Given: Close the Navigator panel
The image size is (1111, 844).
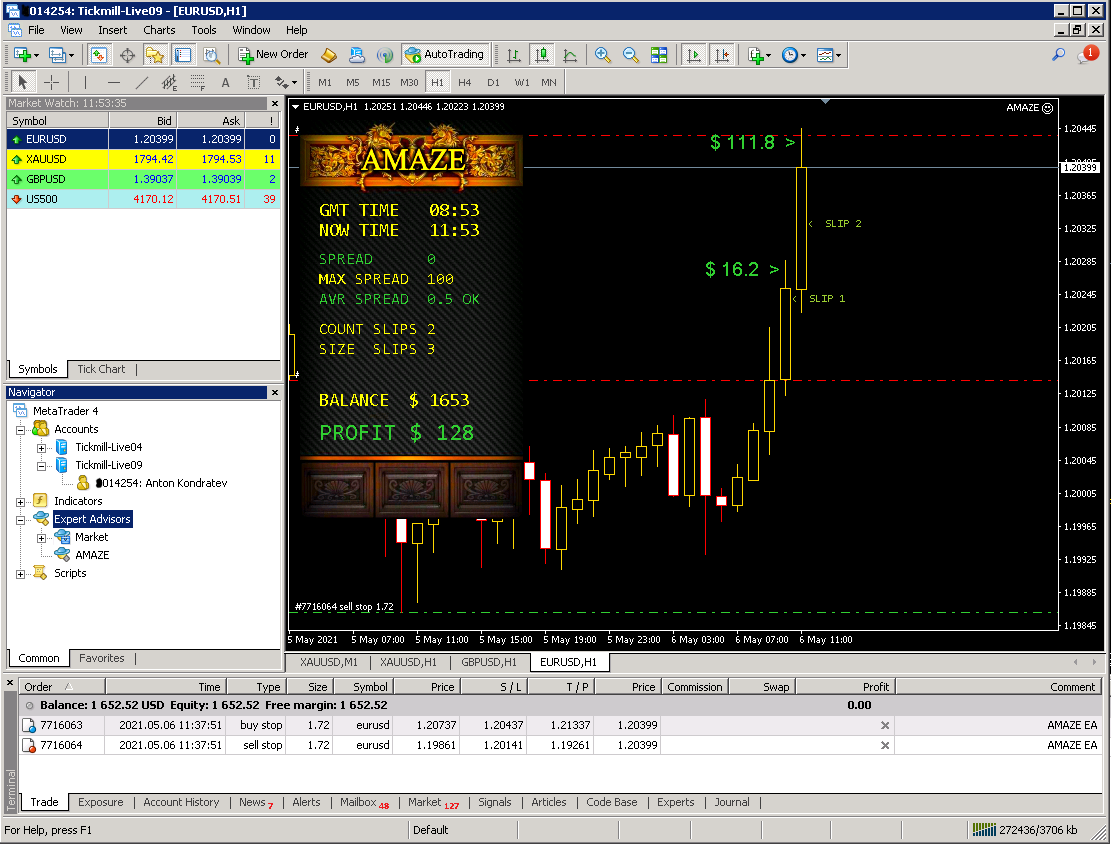Looking at the screenshot, I should point(275,393).
